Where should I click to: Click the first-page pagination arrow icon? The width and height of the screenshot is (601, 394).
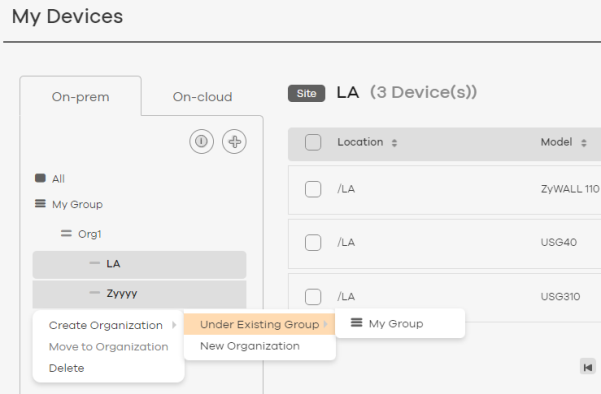coord(588,367)
